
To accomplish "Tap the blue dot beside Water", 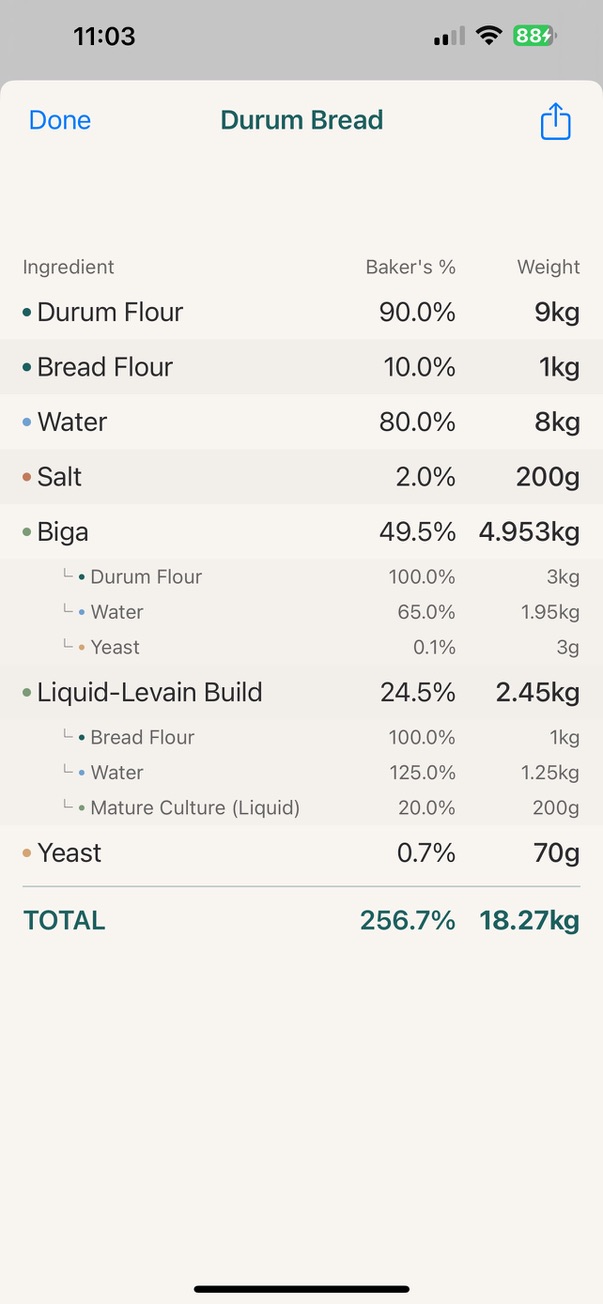I will pos(27,423).
